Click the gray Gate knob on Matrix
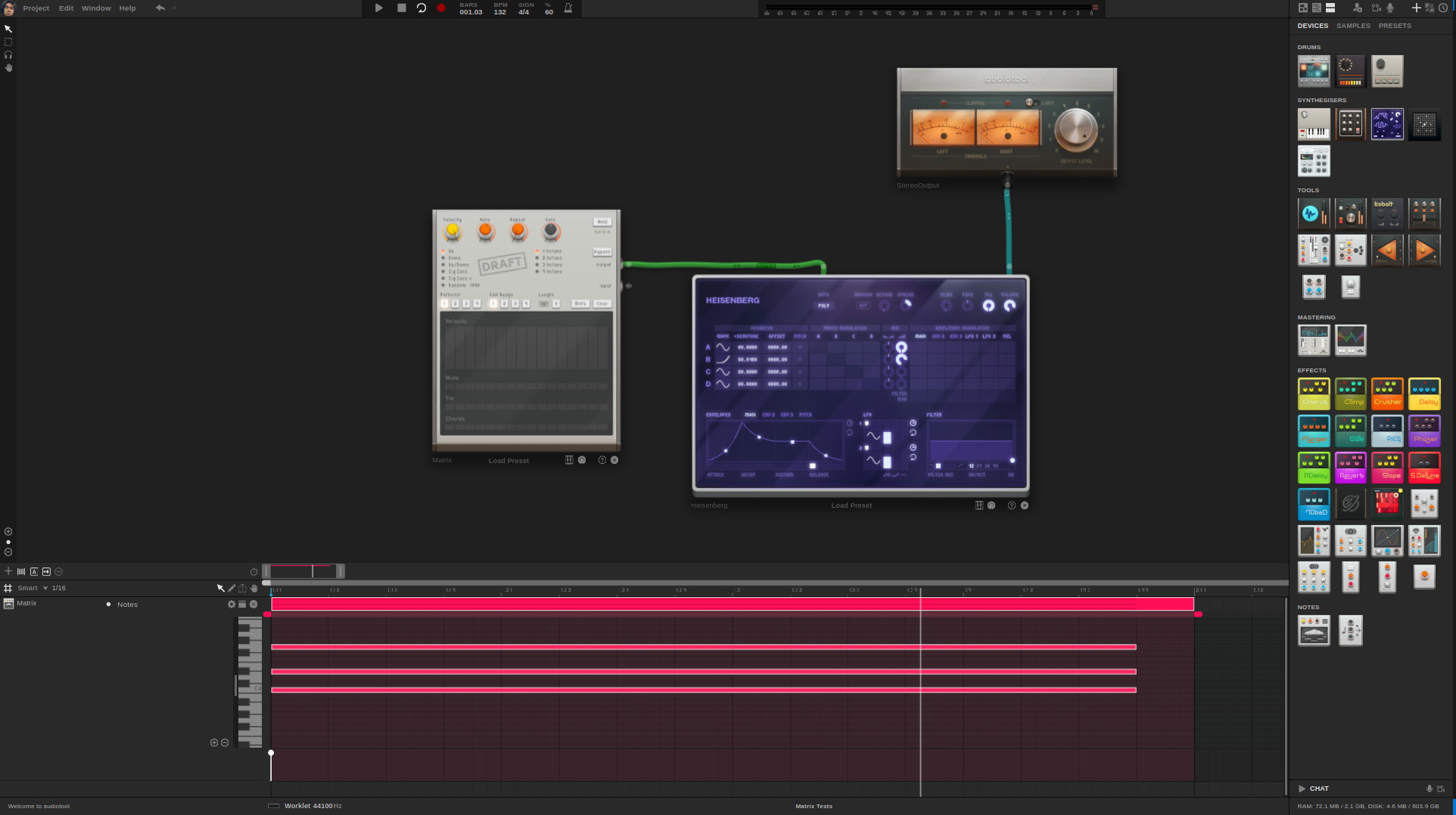This screenshot has height=815, width=1456. [551, 230]
